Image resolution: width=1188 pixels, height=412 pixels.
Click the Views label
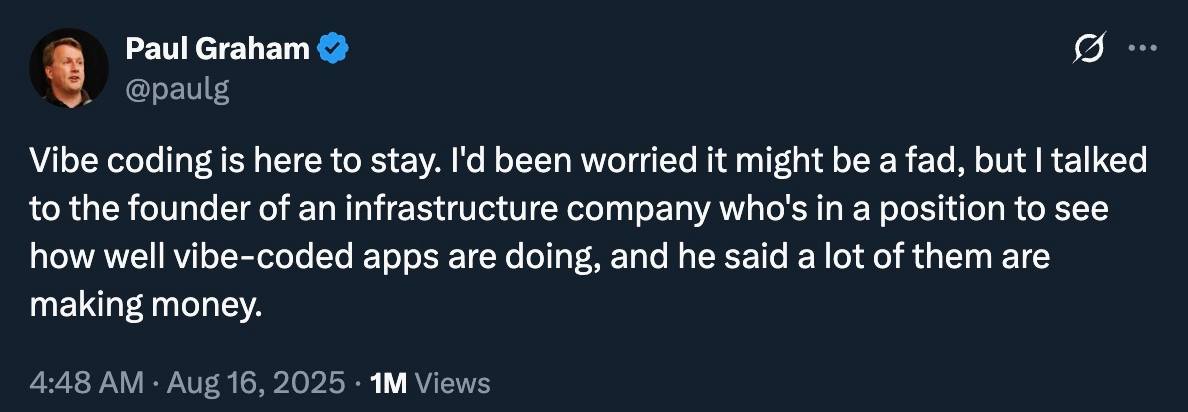452,382
